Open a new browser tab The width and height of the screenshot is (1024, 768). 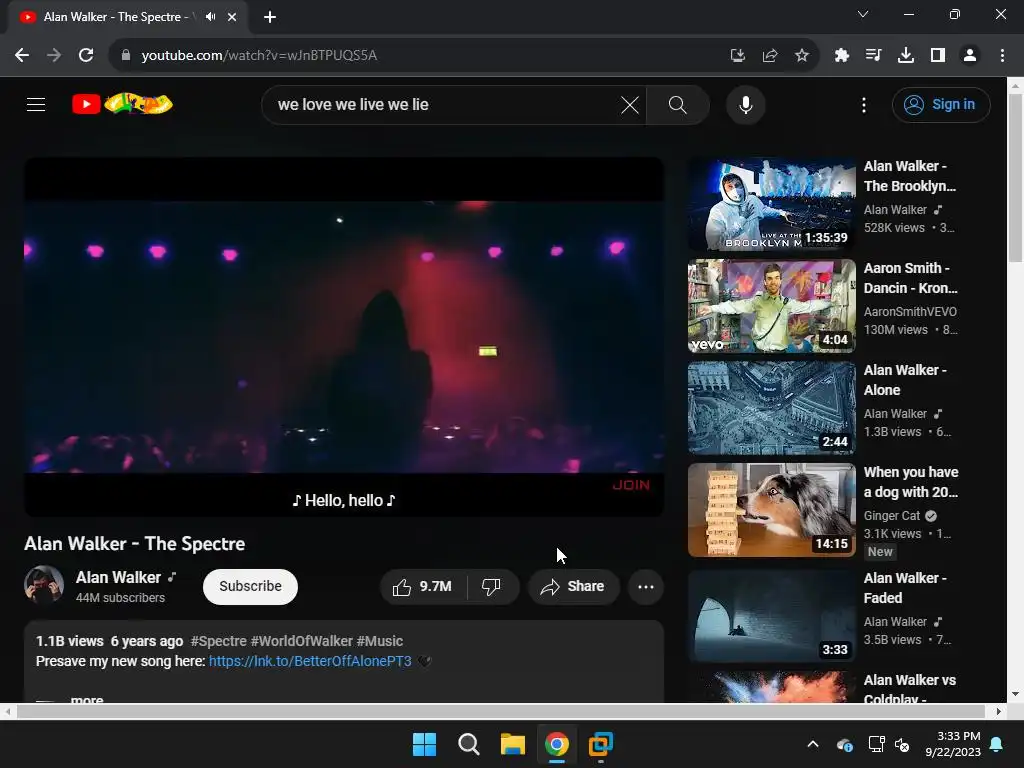[x=270, y=17]
